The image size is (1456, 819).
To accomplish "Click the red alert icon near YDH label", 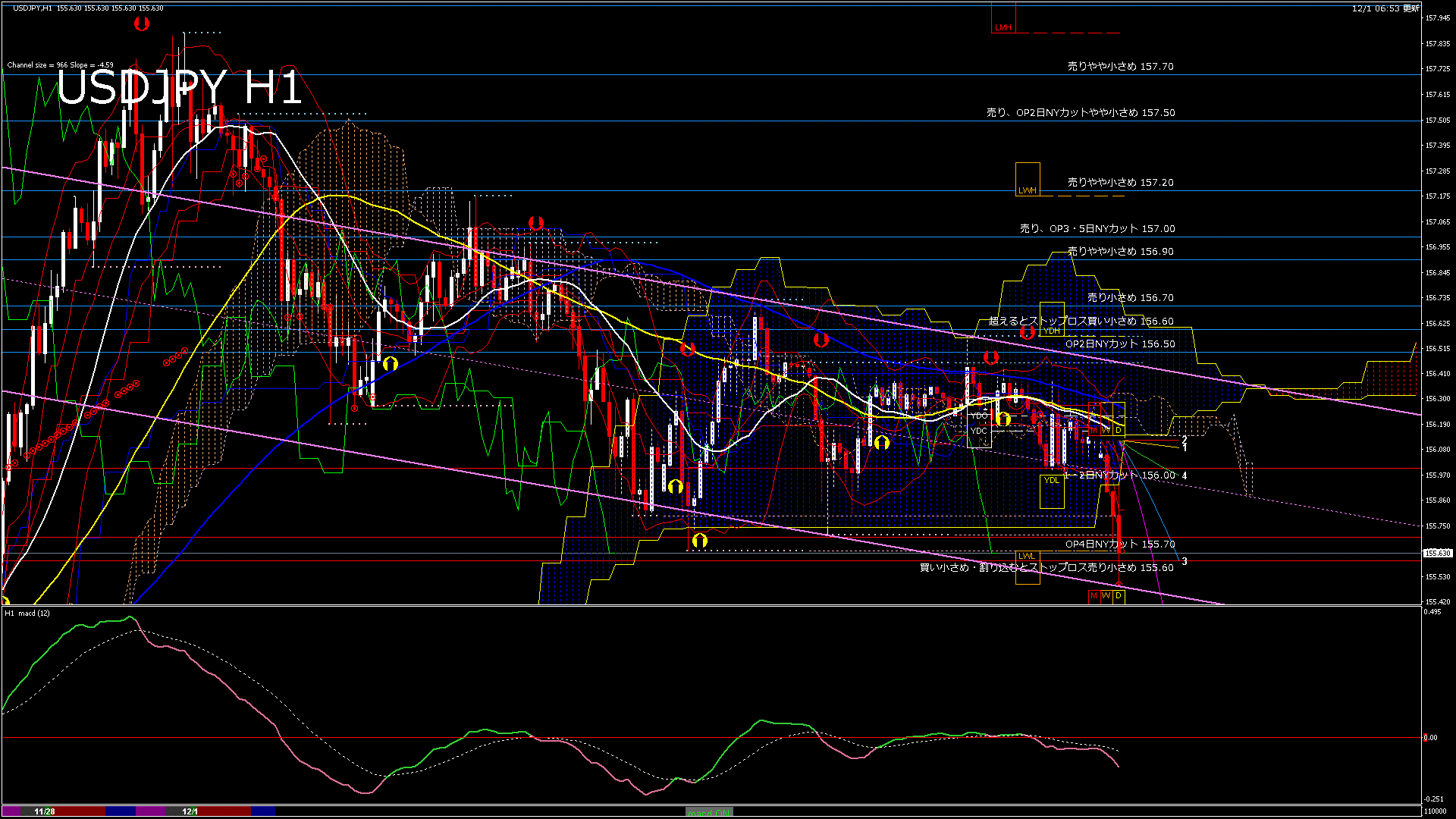I will tap(1028, 332).
